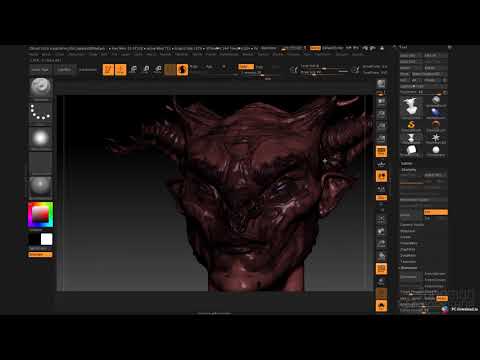Open the empty texture slot
Viewport: 480px width, 360px height.
coord(40,163)
